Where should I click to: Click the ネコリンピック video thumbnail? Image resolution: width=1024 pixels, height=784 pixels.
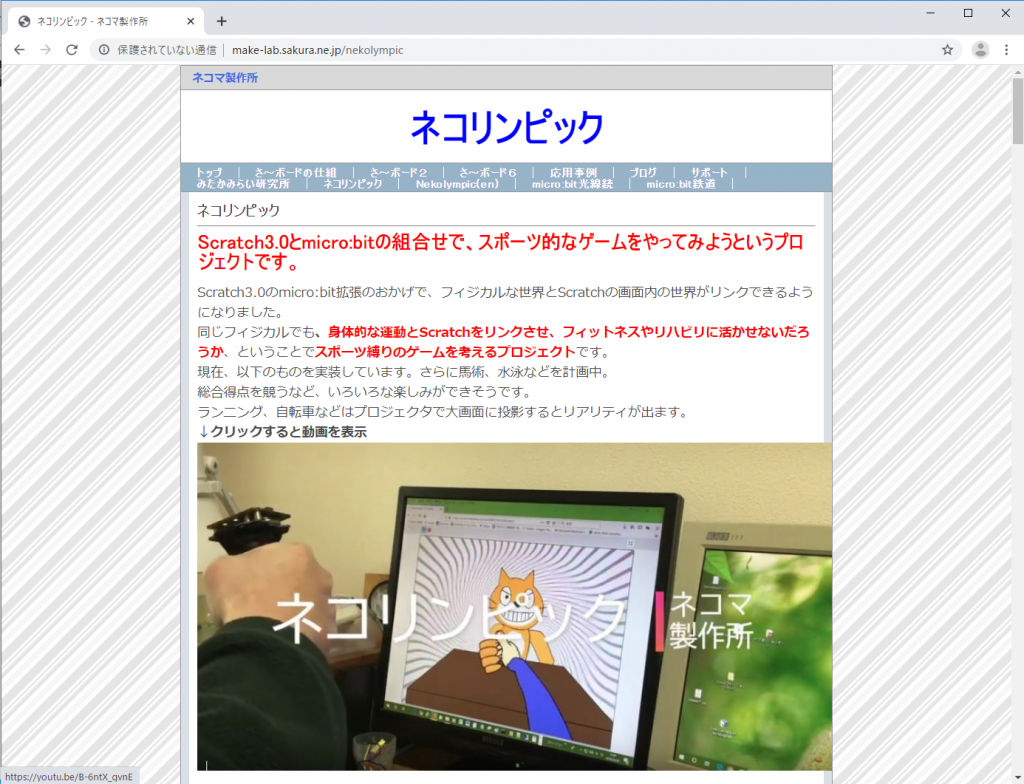[x=514, y=605]
